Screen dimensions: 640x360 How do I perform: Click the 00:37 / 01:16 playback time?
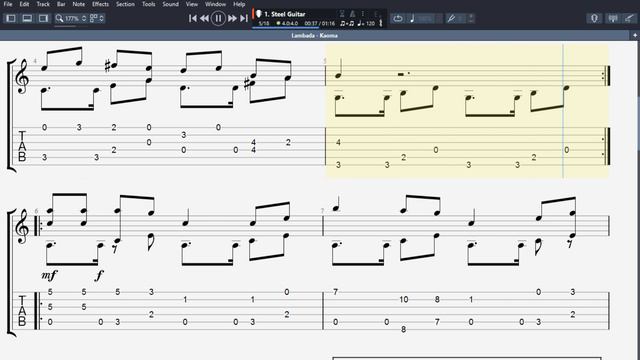(320, 24)
